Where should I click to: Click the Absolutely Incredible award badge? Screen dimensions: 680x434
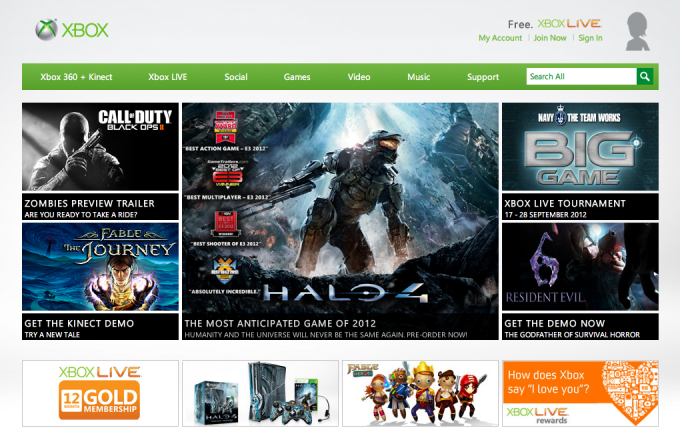[225, 270]
